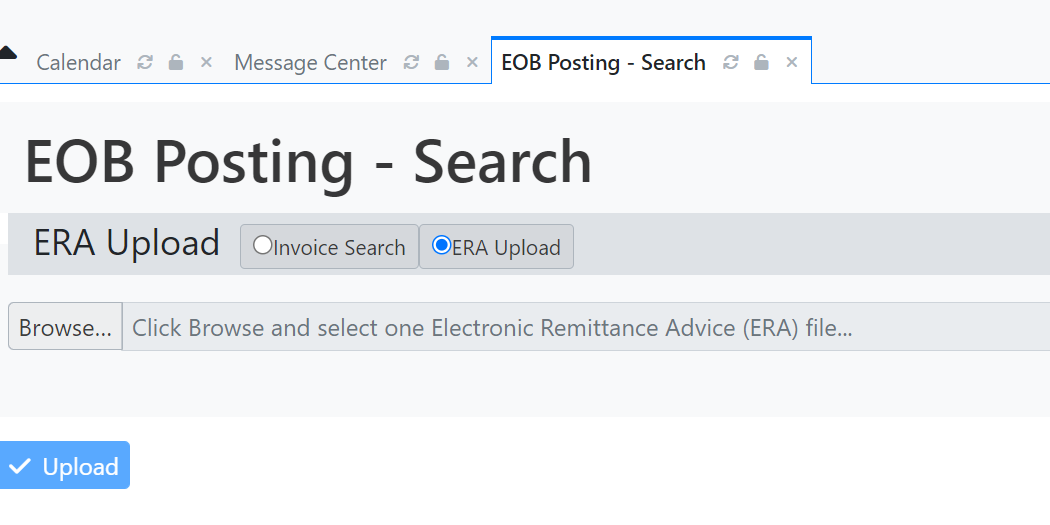Screen dimensions: 1050x525
Task: Close the Message Center tab
Action: click(x=472, y=63)
